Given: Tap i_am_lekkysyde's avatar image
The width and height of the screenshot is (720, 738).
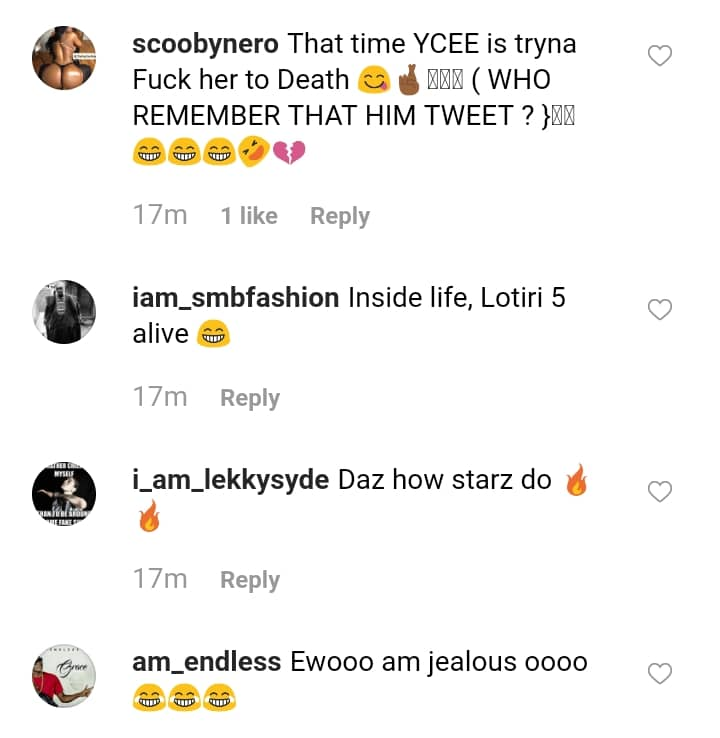Looking at the screenshot, I should [x=65, y=494].
